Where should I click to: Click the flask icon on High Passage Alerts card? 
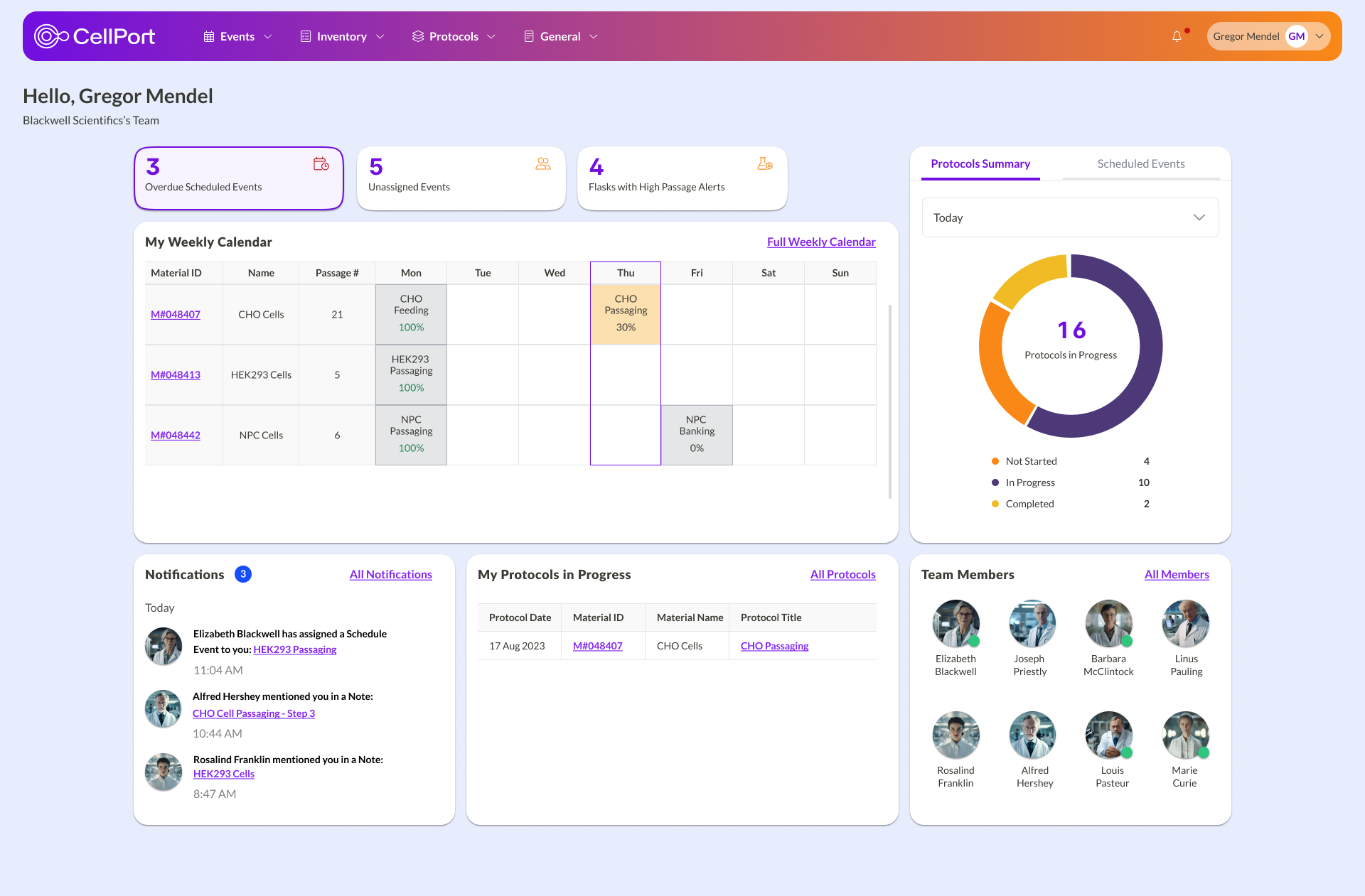pyautogui.click(x=764, y=163)
